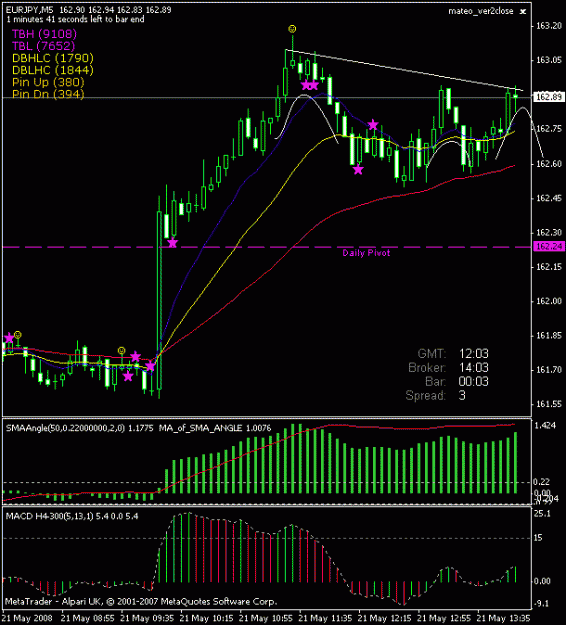Select the Bar 00:03 value
Image resolution: width=566 pixels, height=625 pixels.
474,381
